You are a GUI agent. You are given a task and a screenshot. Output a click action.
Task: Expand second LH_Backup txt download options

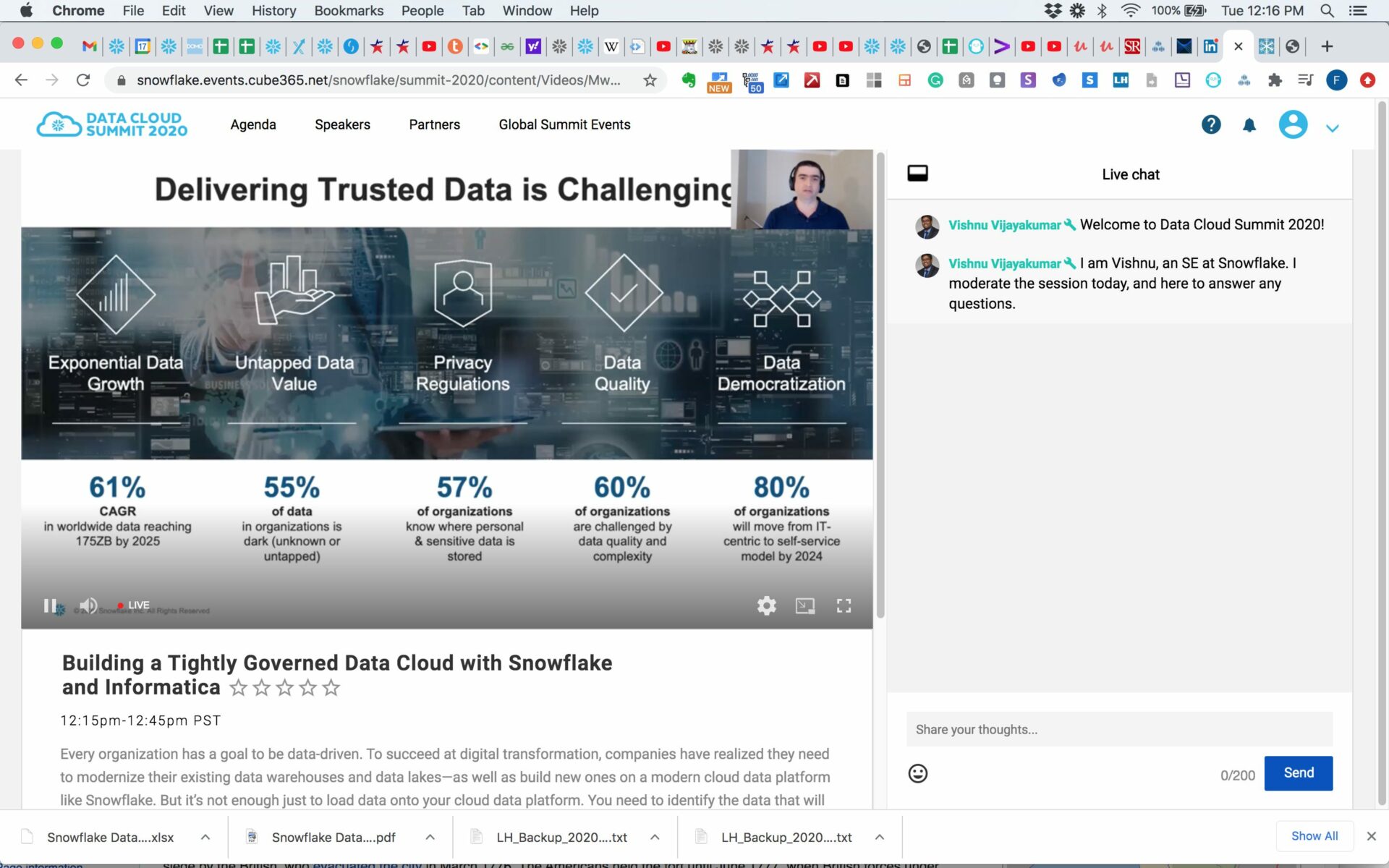(880, 837)
